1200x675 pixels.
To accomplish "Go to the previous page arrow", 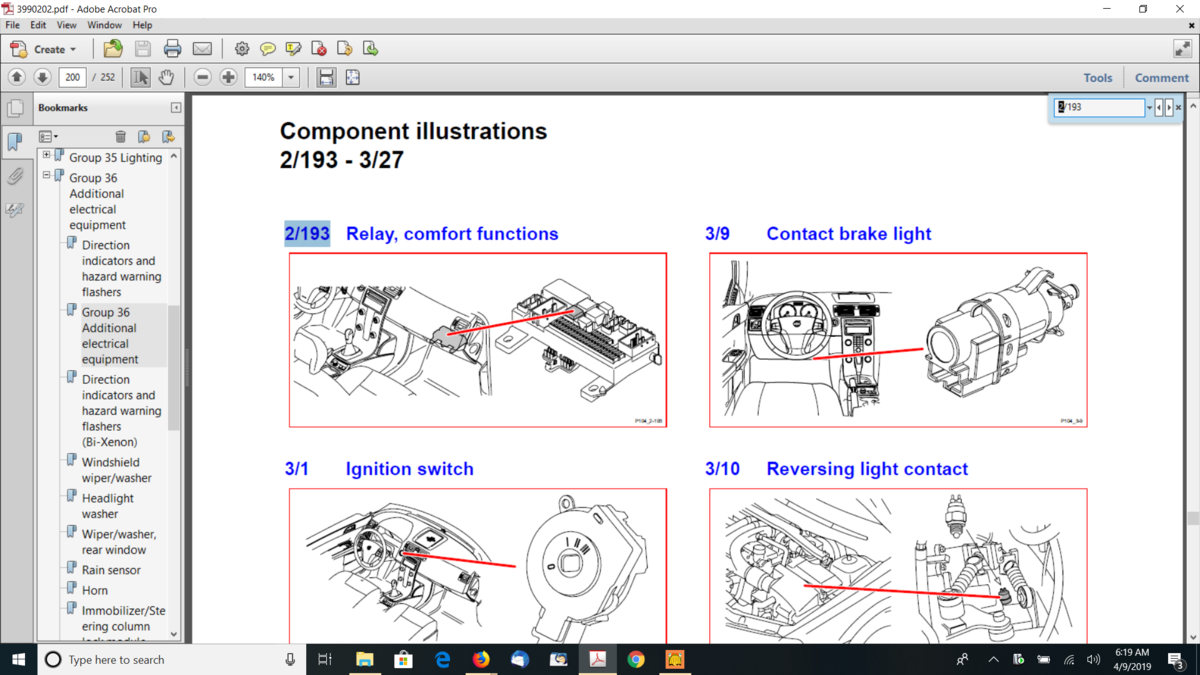I will click(x=17, y=77).
